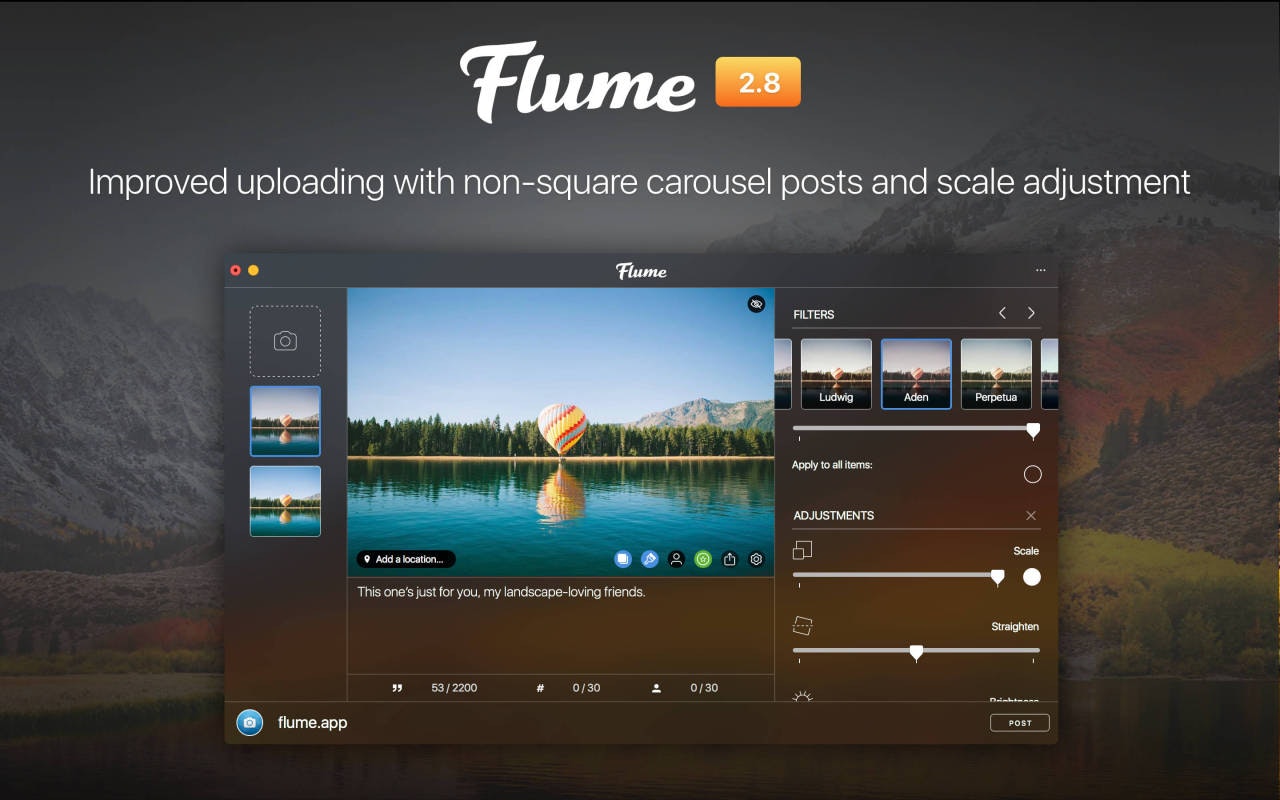Select the second lake photo thumbnail

click(x=285, y=500)
